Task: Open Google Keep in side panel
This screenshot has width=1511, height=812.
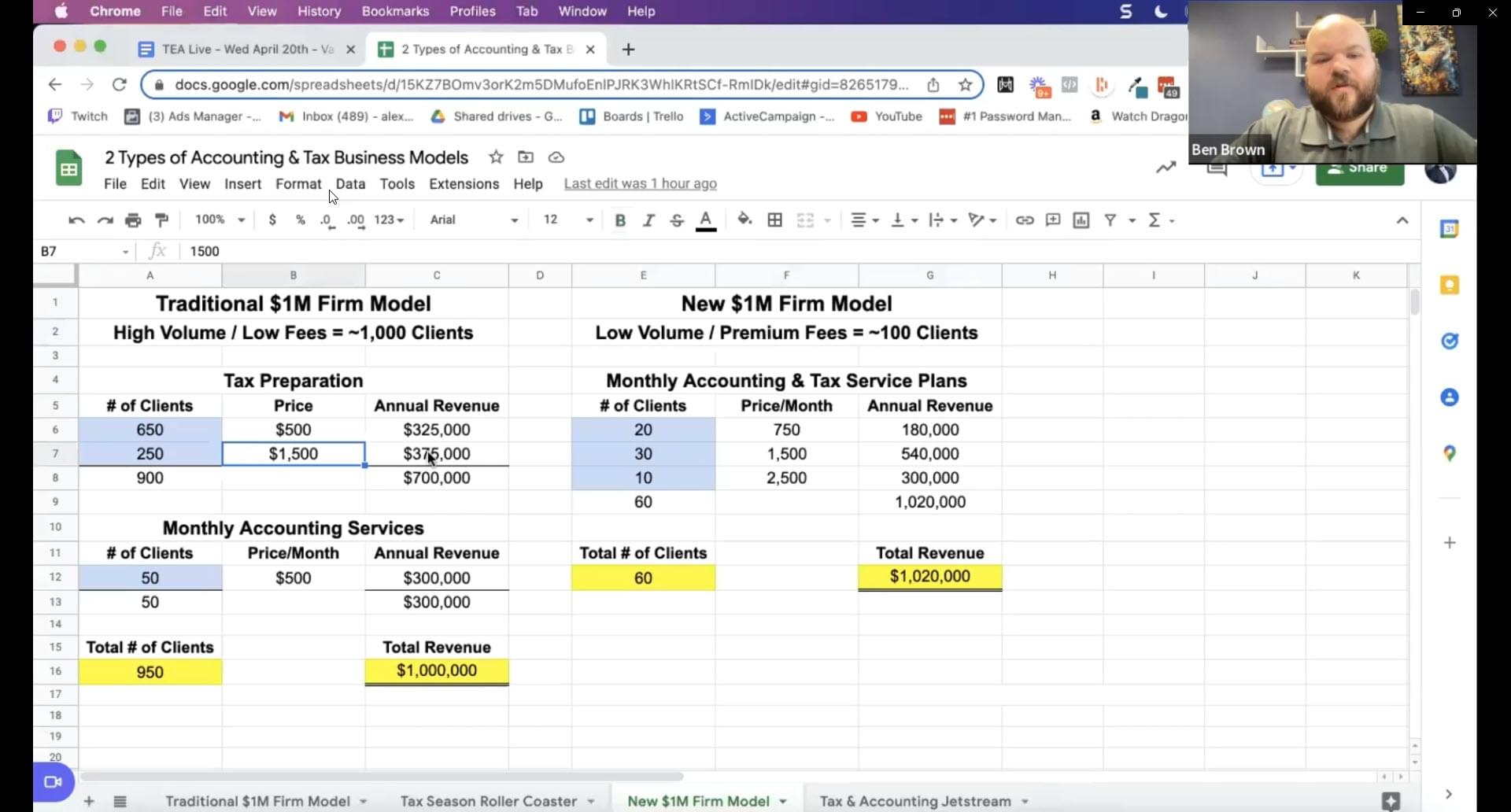Action: click(1449, 286)
